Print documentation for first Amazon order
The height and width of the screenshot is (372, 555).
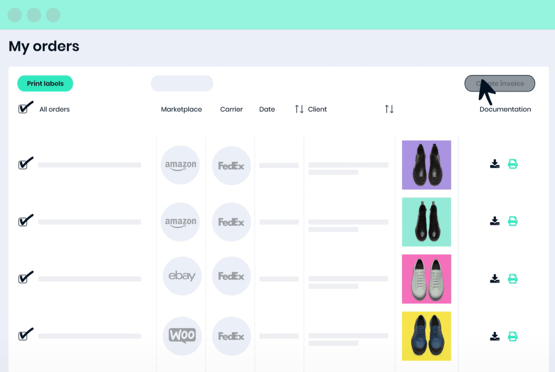513,164
